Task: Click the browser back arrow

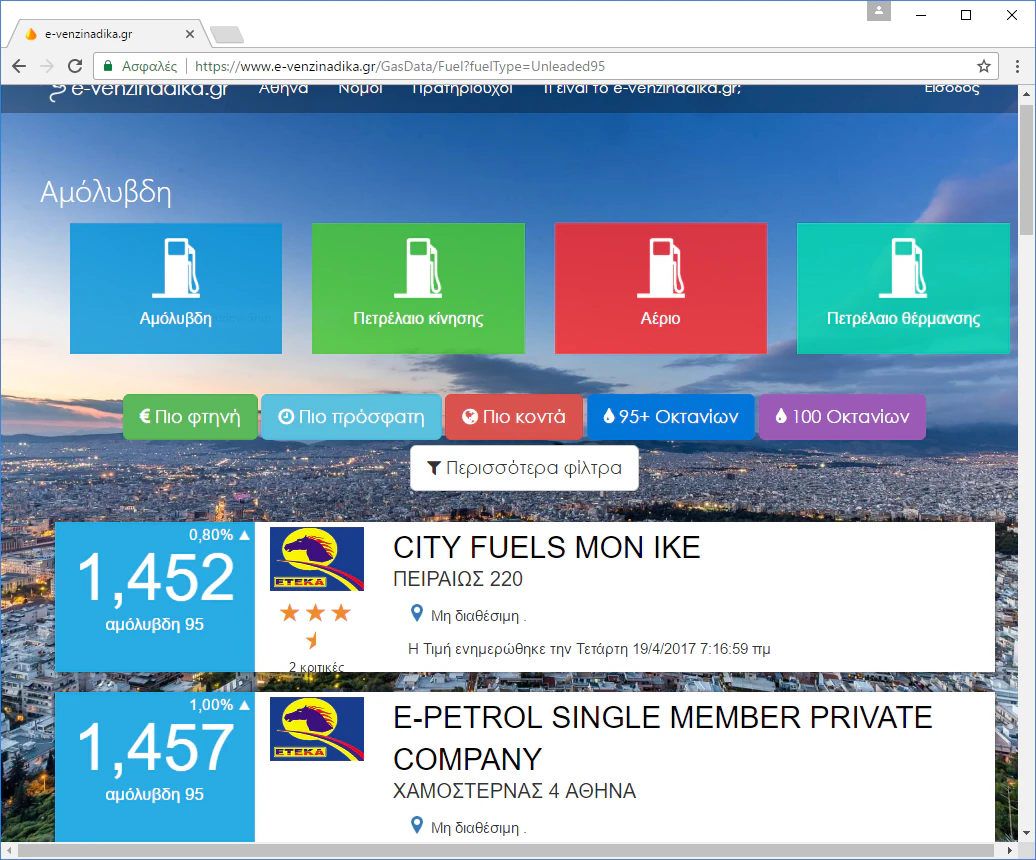Action: click(19, 66)
